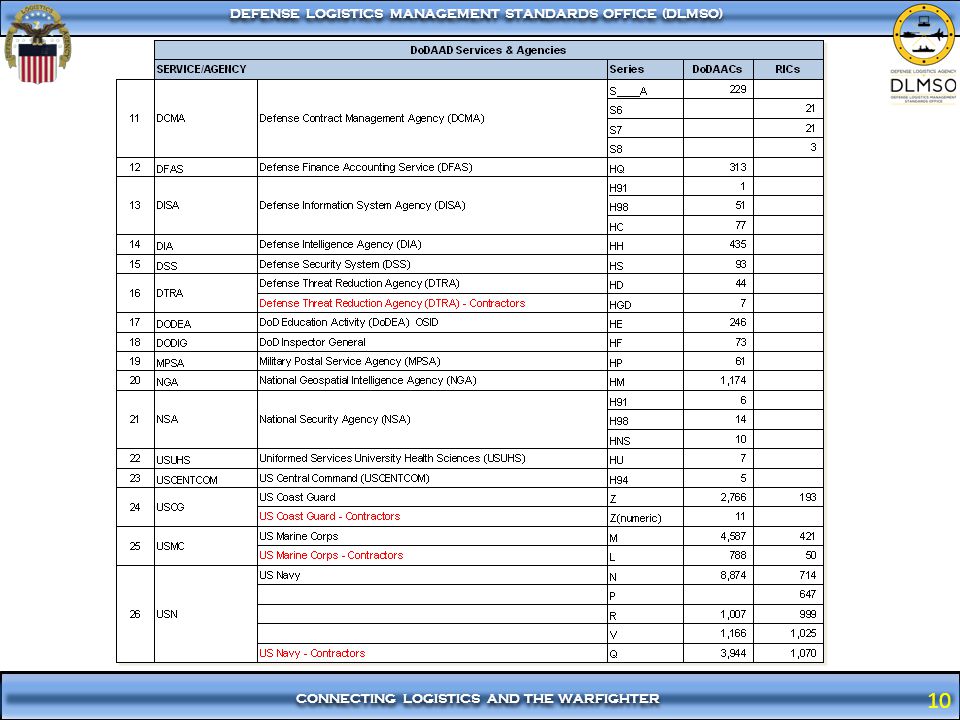Click Defense Security System (DSS) text

334,264
